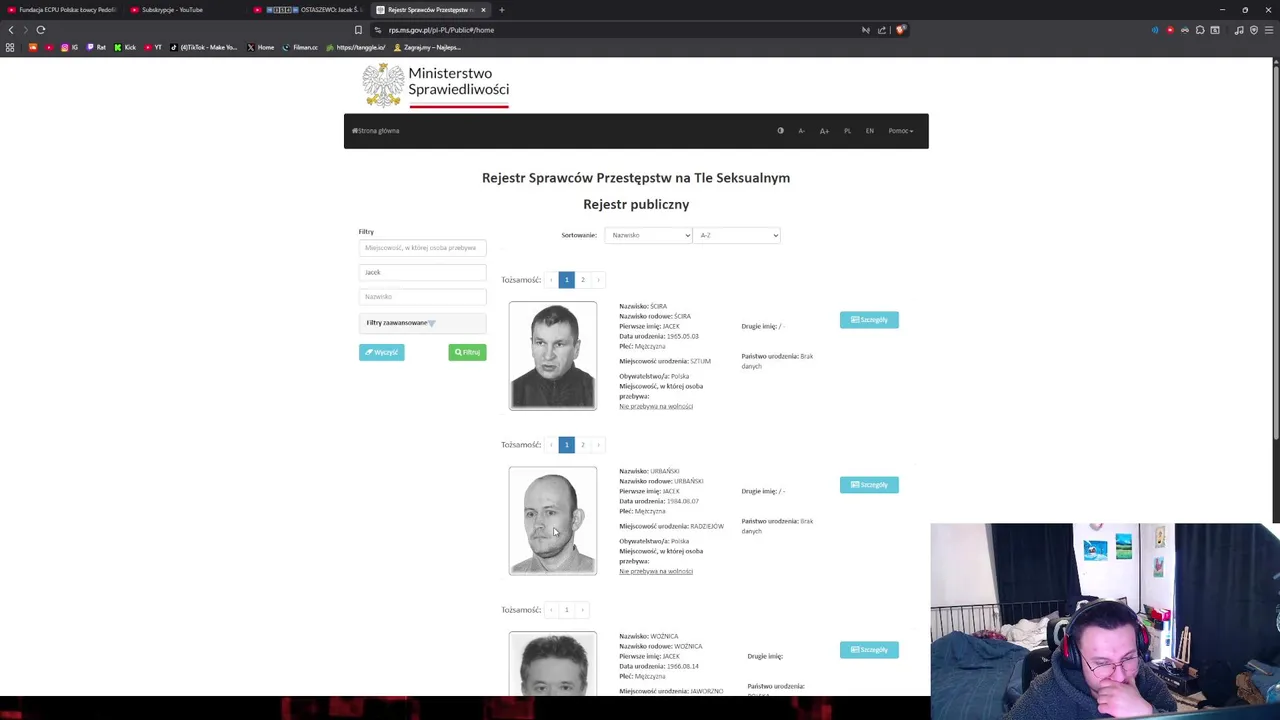
Task: Open Zagraj.my bookmark
Action: [427, 48]
